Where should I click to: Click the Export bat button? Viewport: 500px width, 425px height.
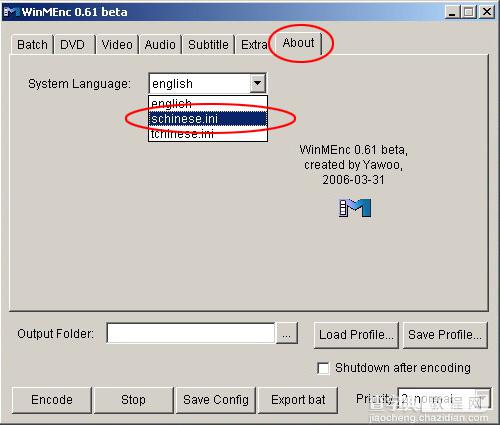298,400
